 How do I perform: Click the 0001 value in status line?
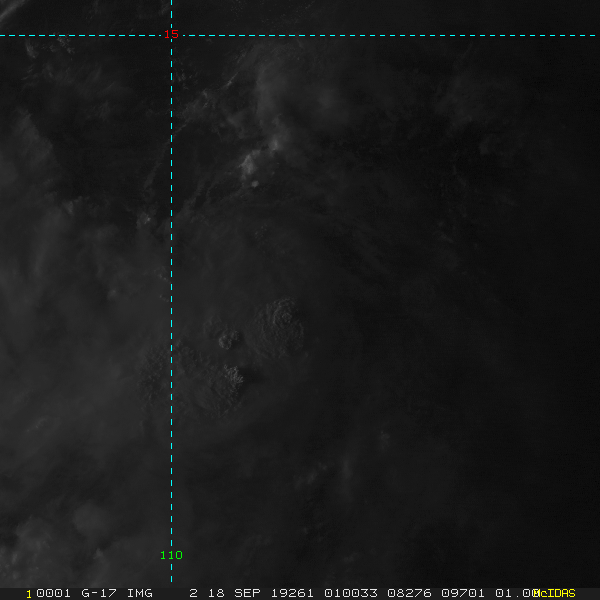click(53, 593)
